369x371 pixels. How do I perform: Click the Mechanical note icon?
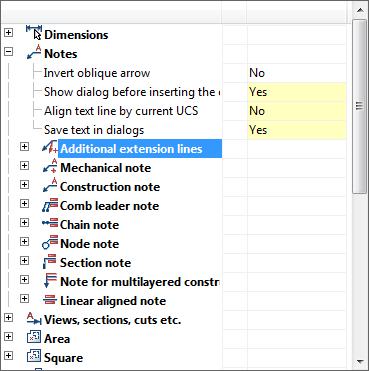point(50,166)
